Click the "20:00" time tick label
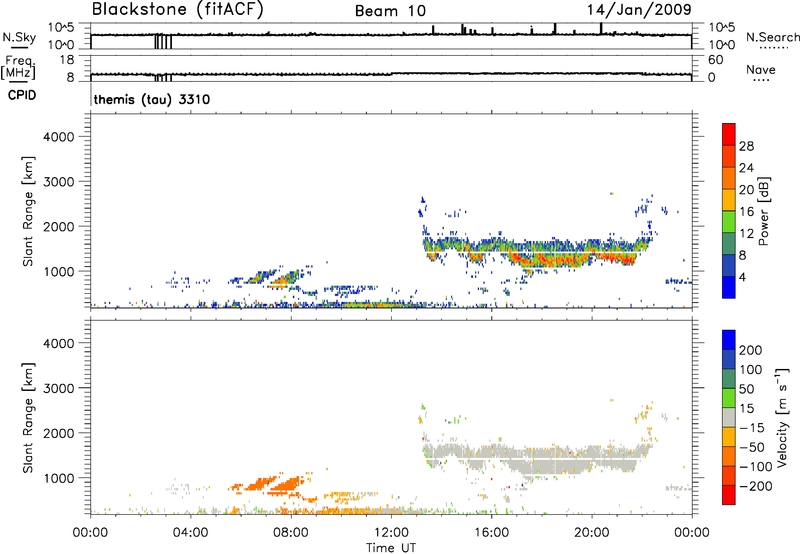Viewport: 800px width, 554px height. (x=591, y=533)
